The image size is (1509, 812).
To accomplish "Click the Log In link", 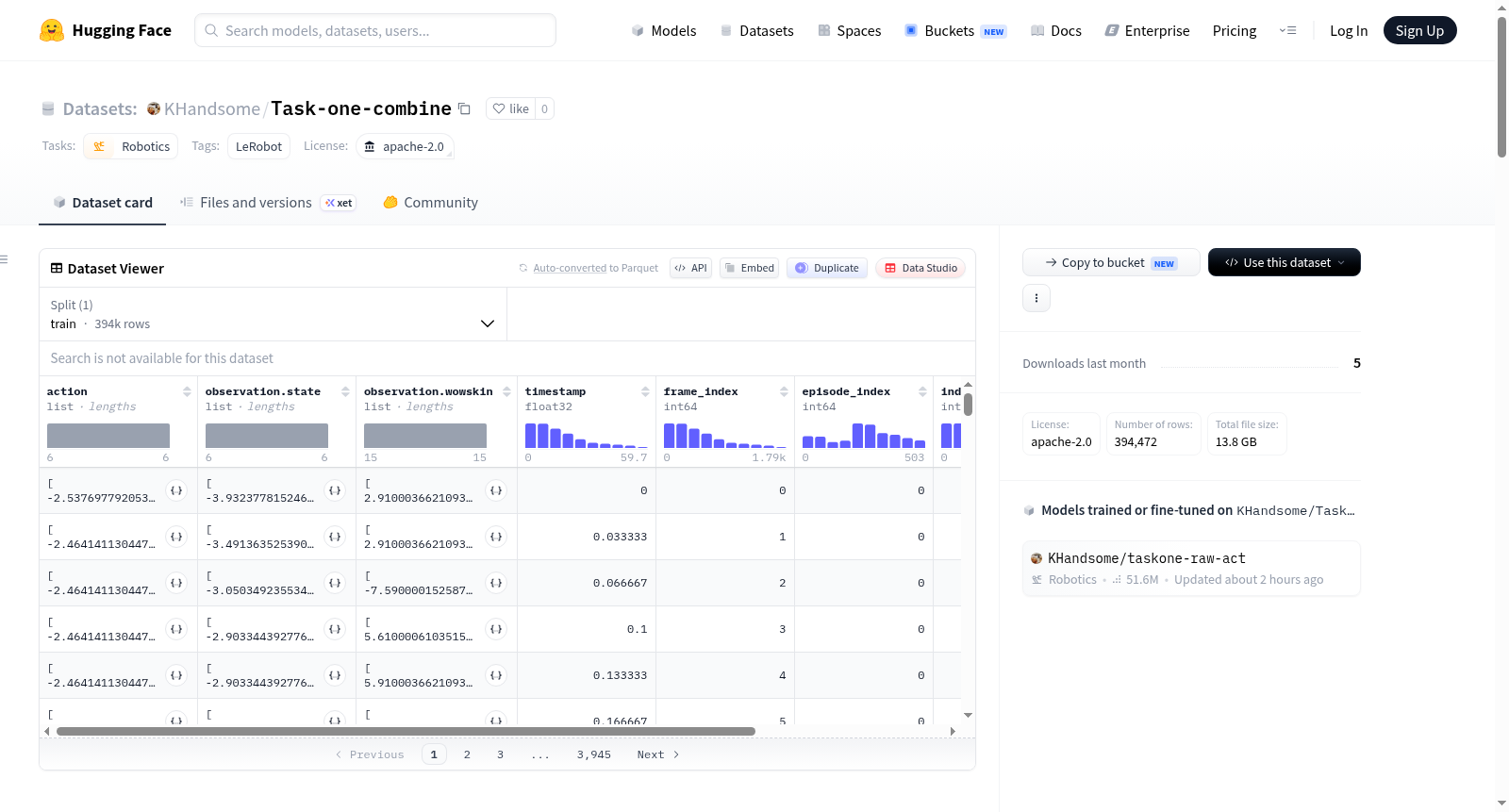I will tap(1349, 30).
